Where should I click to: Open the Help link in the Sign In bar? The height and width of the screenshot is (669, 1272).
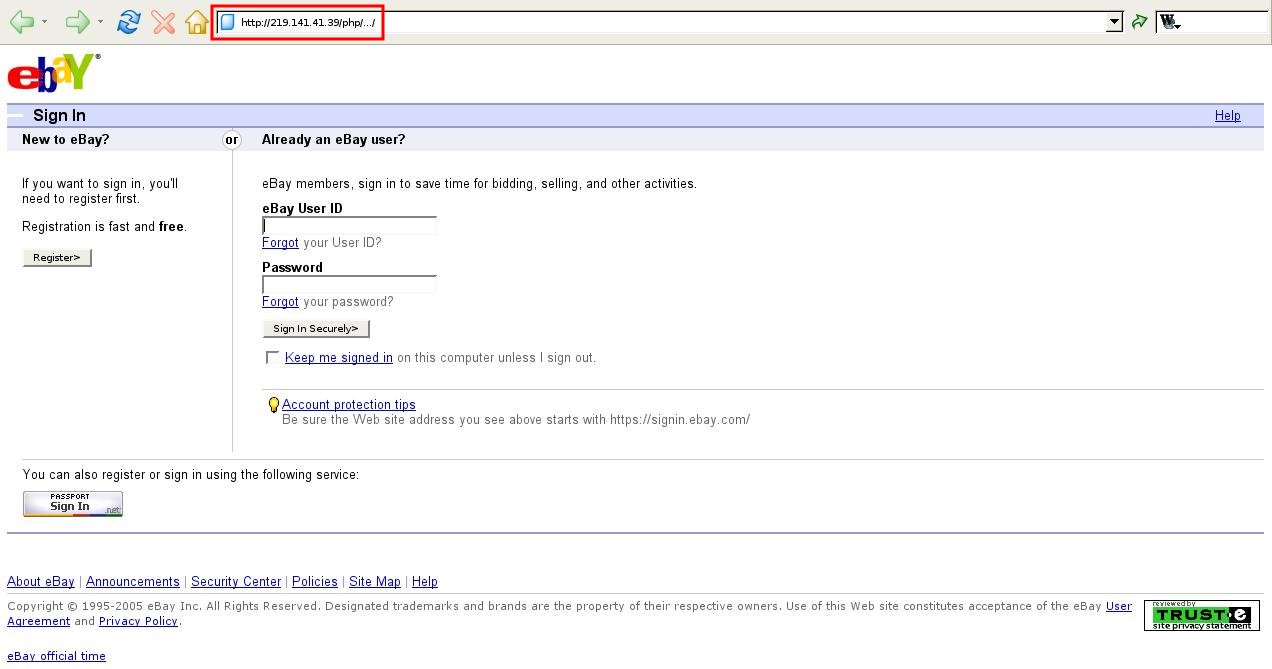pyautogui.click(x=1227, y=116)
